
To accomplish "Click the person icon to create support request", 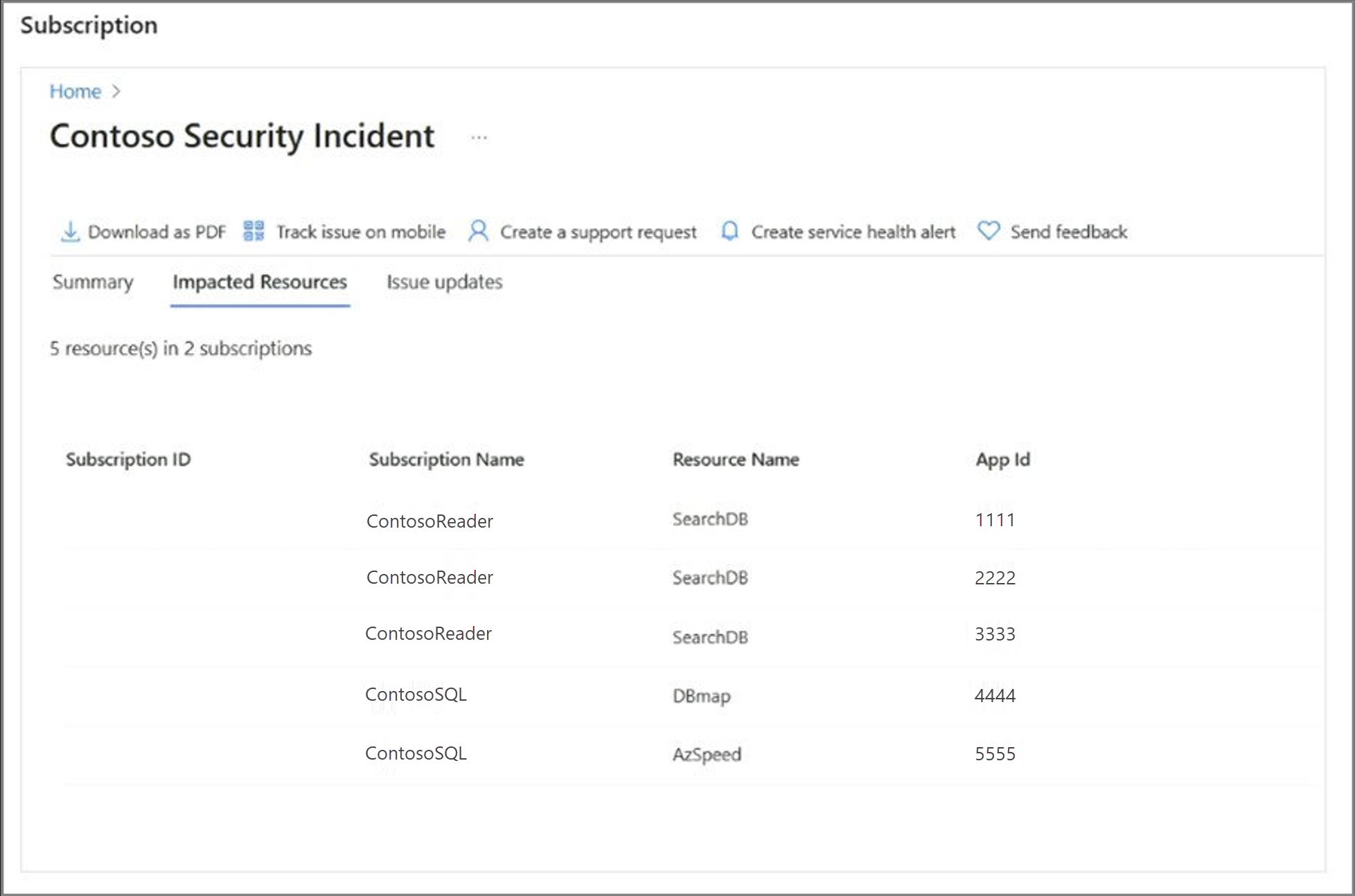I will [x=477, y=231].
